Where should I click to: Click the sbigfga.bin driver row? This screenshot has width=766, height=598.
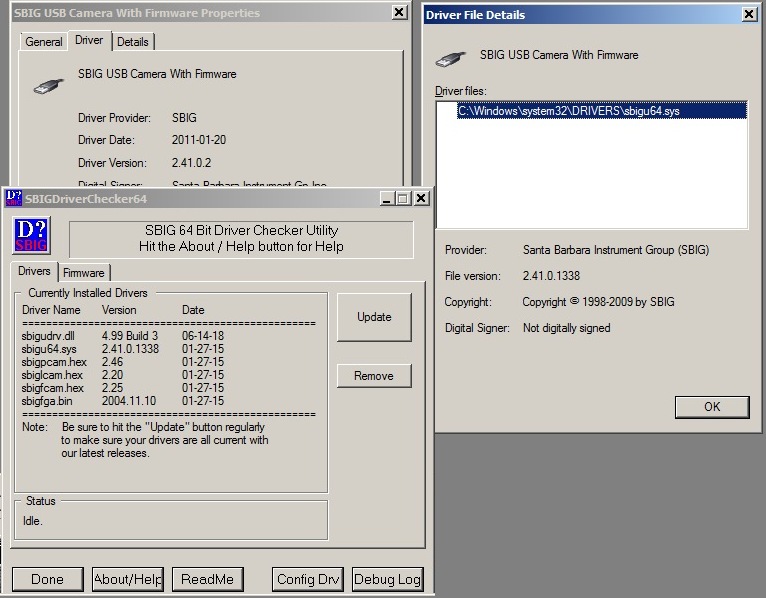(x=123, y=401)
